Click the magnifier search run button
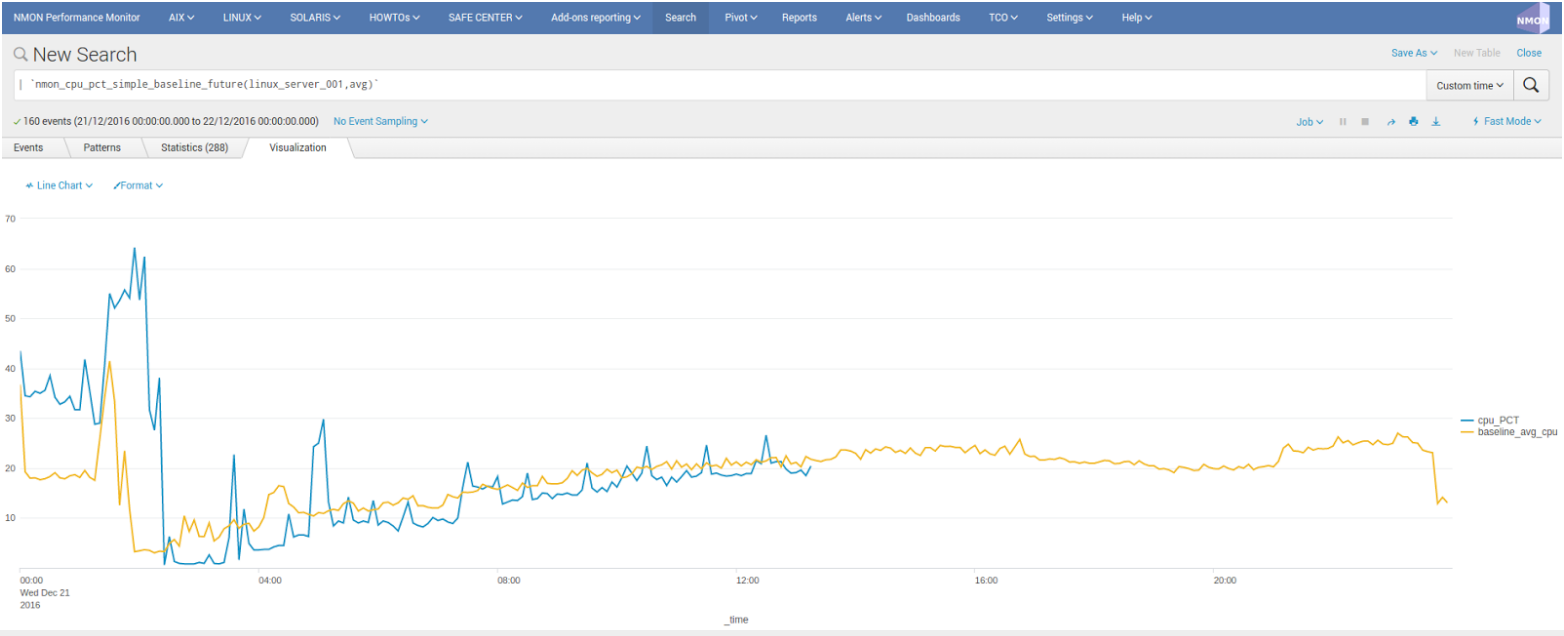1564x636 pixels. pos(1529,85)
